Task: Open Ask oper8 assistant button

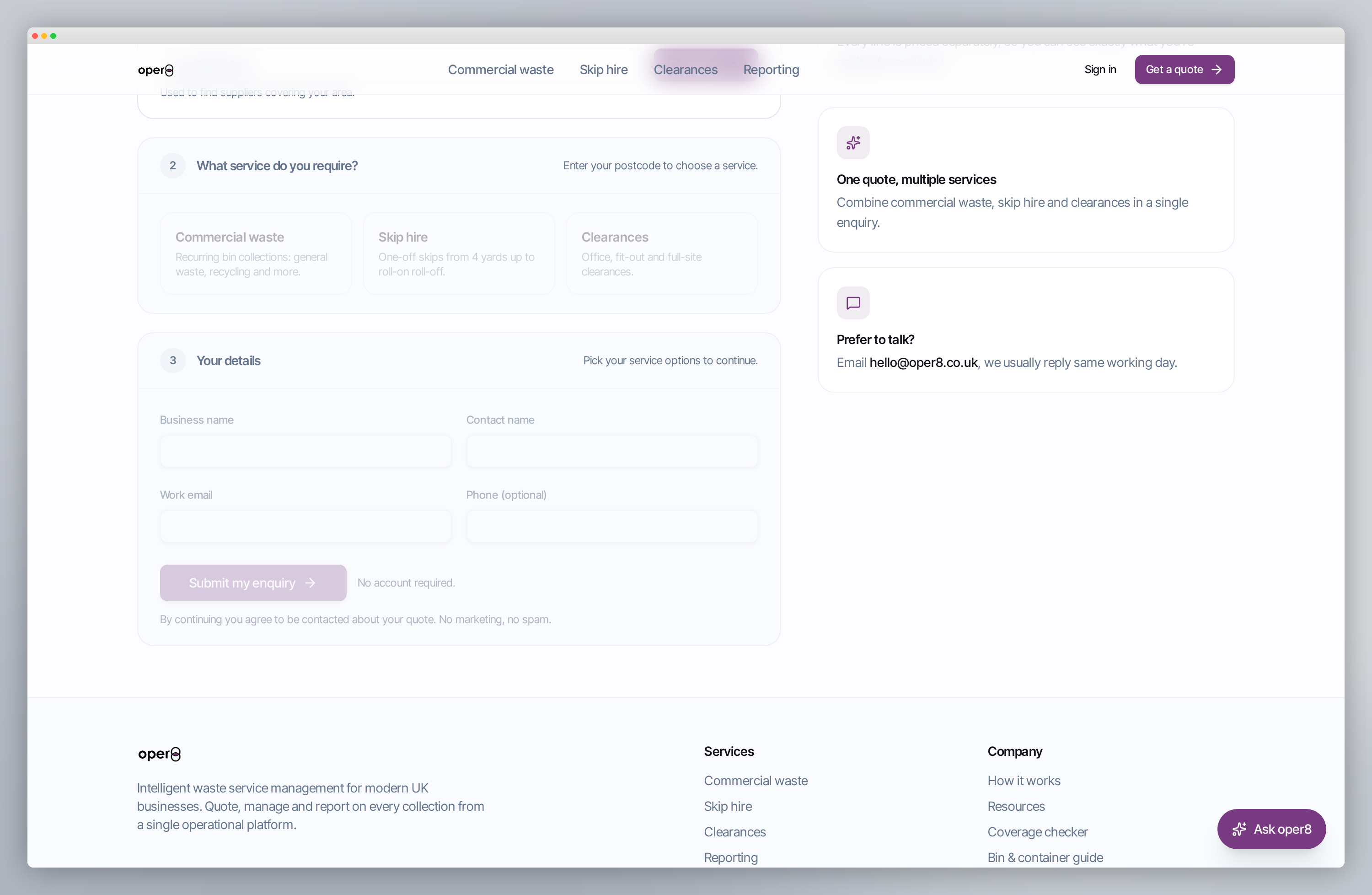Action: pyautogui.click(x=1271, y=829)
